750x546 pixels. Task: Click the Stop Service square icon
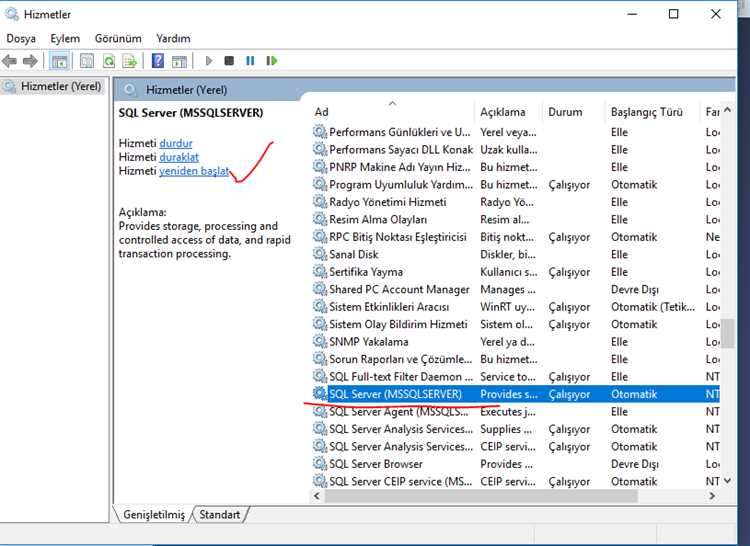tap(229, 61)
